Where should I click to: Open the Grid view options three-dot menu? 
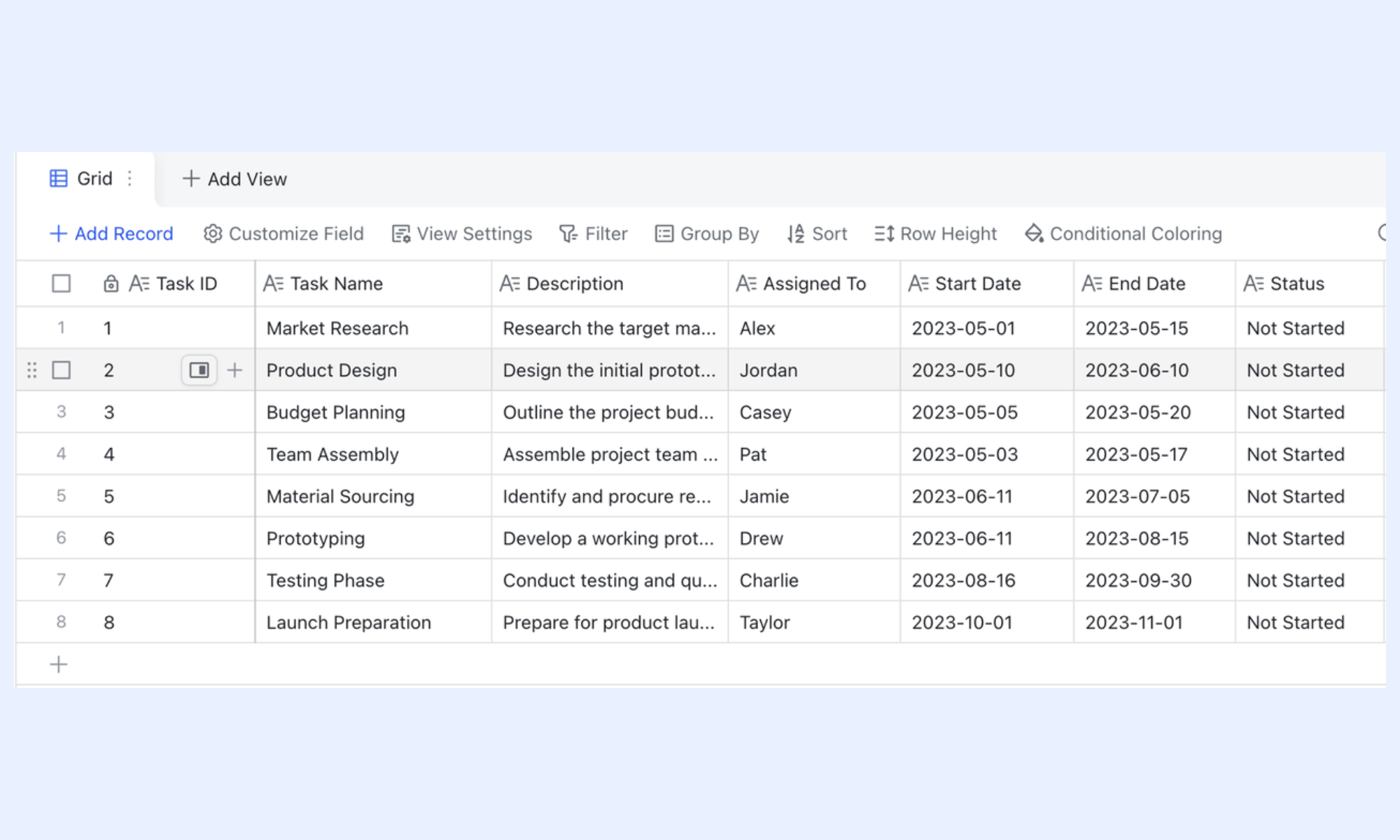(129, 178)
